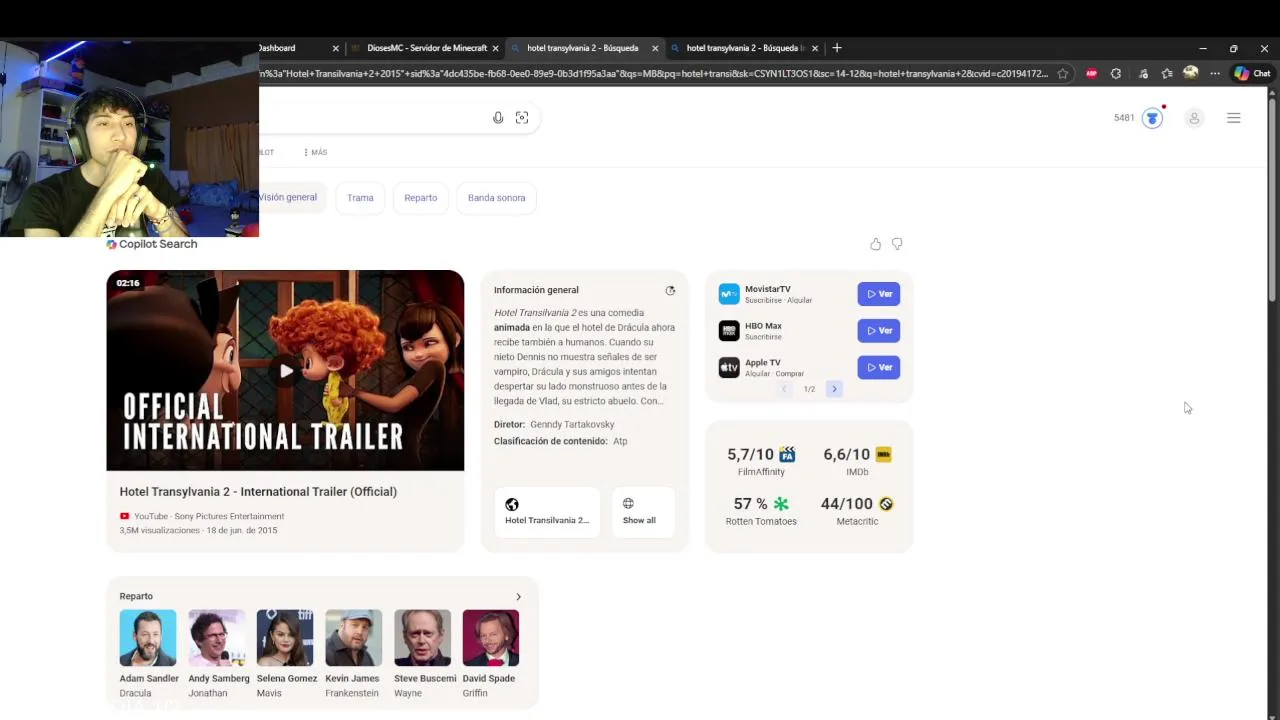1280x720 pixels.
Task: Open trailer title link Hotel Transylvania 2
Action: click(x=258, y=492)
